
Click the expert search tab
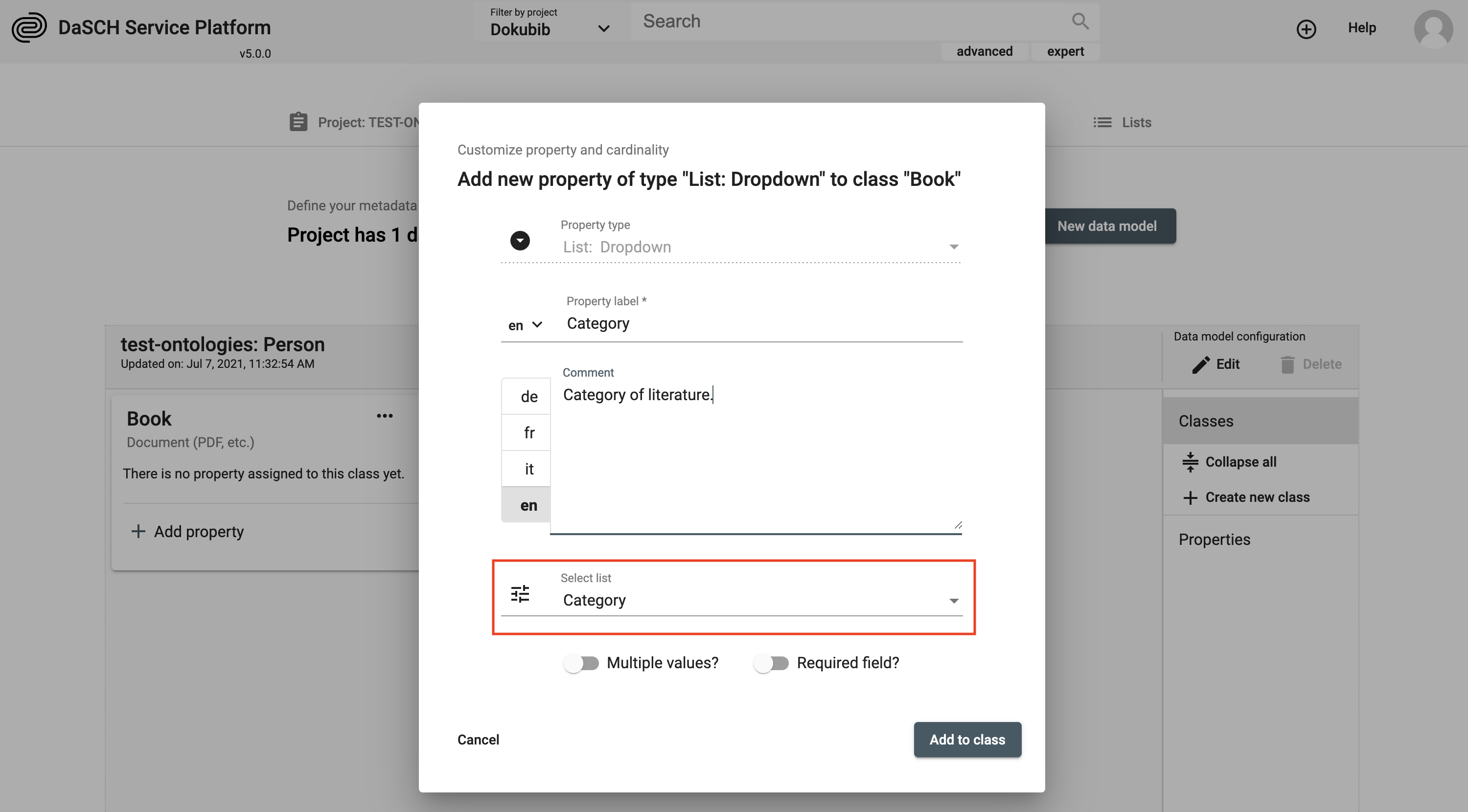pos(1065,50)
